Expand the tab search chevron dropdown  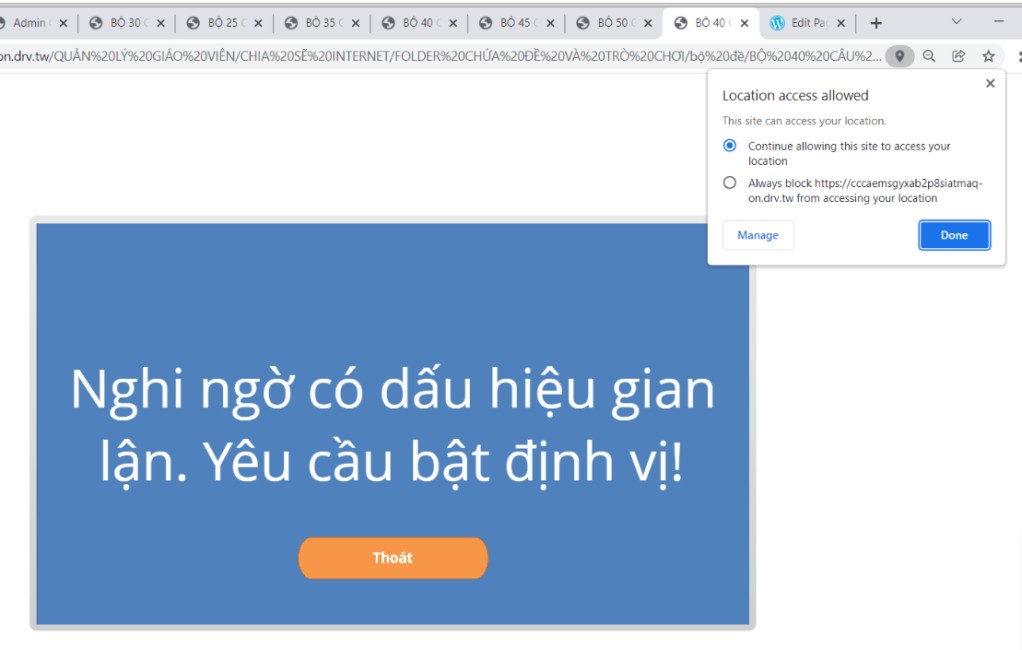[956, 22]
